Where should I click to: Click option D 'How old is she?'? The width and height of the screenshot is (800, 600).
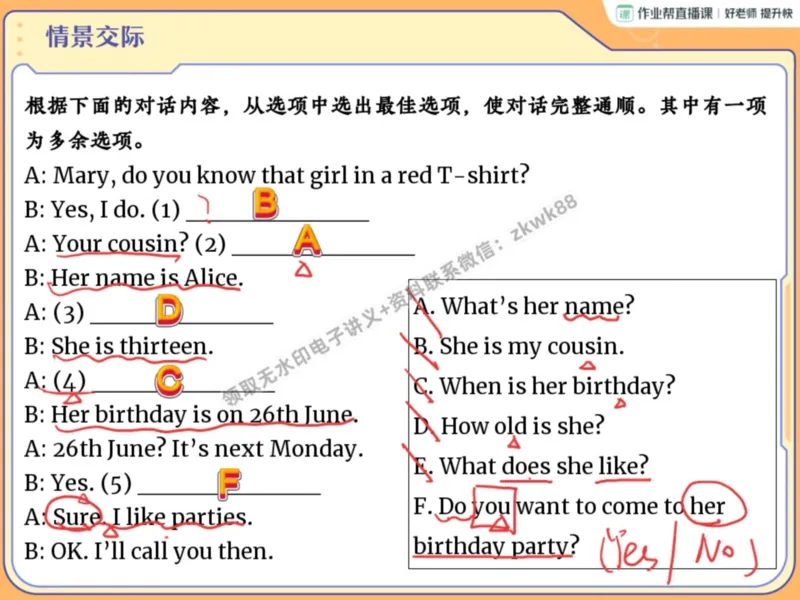[x=509, y=426]
